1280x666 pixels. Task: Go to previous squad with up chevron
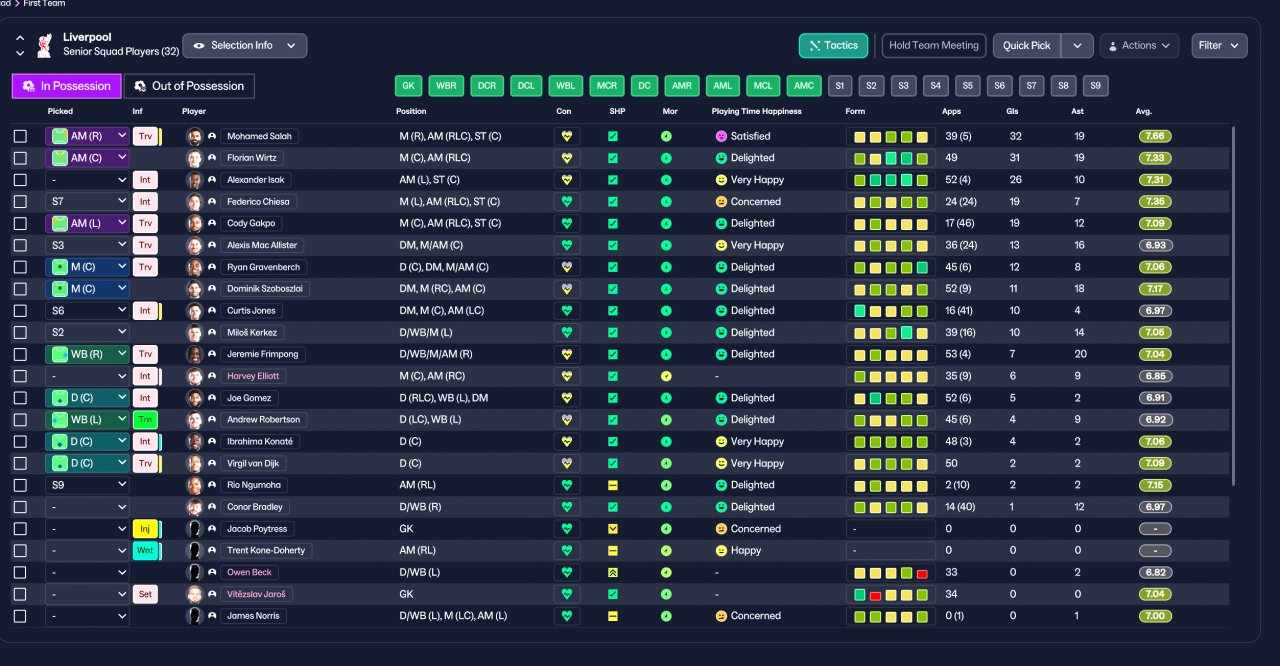tap(20, 38)
